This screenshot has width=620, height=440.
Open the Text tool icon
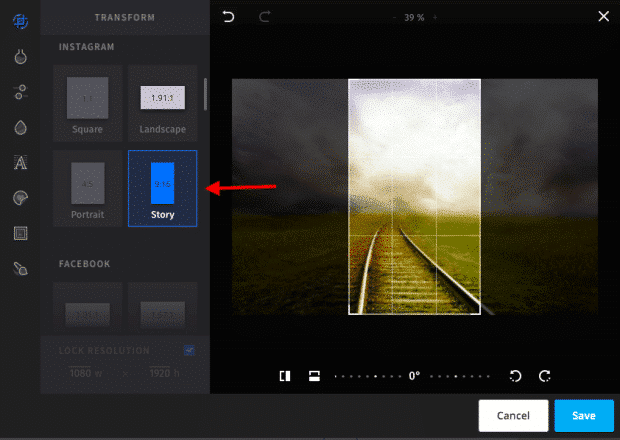pyautogui.click(x=21, y=162)
